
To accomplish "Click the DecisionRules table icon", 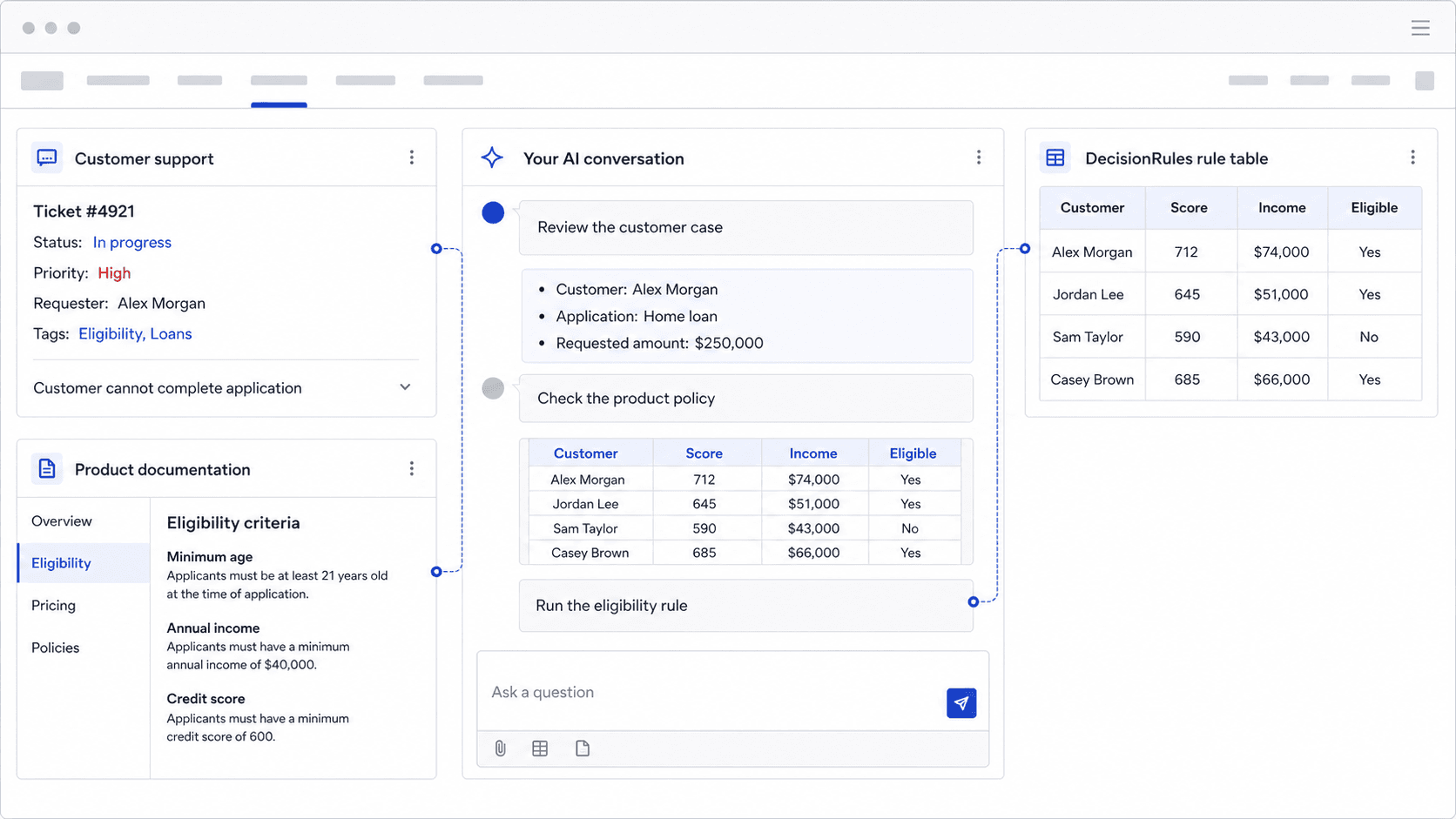I will (1055, 158).
